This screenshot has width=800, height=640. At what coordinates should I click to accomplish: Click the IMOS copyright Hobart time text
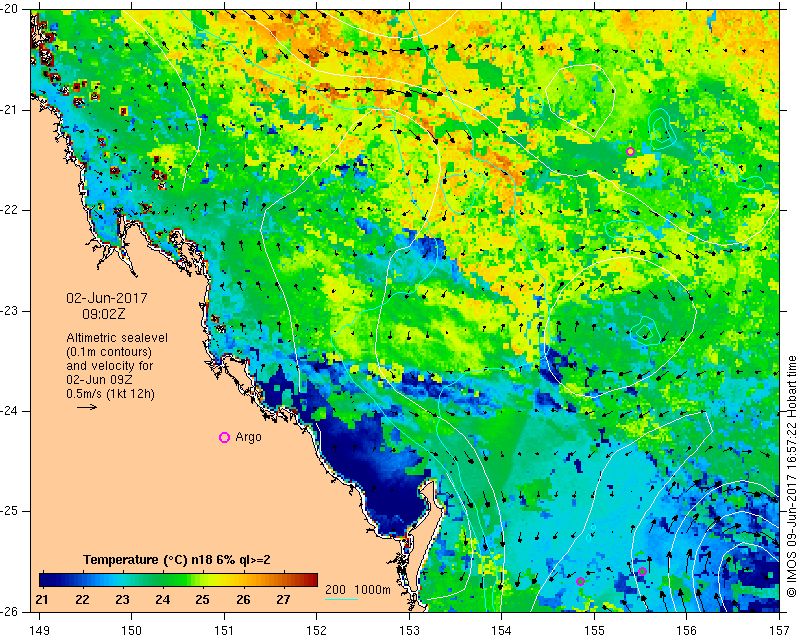(791, 477)
